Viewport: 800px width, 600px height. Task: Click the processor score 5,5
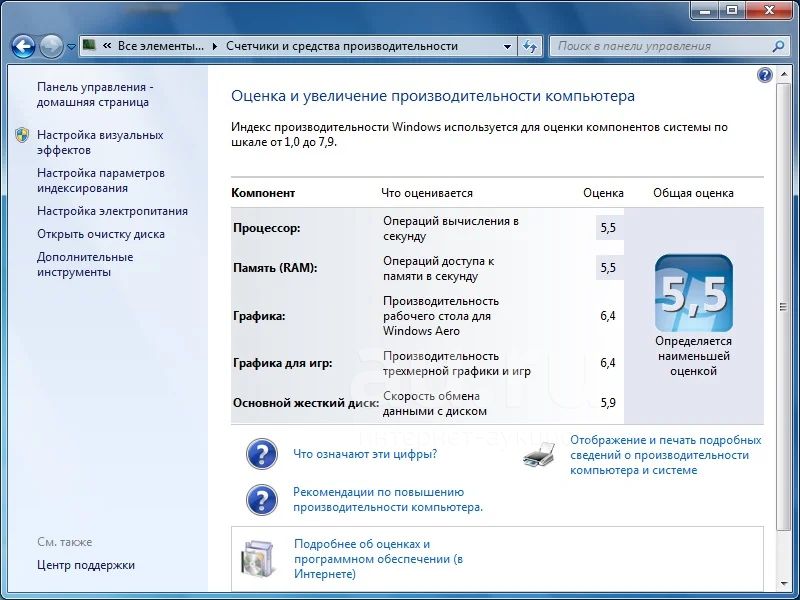(608, 228)
